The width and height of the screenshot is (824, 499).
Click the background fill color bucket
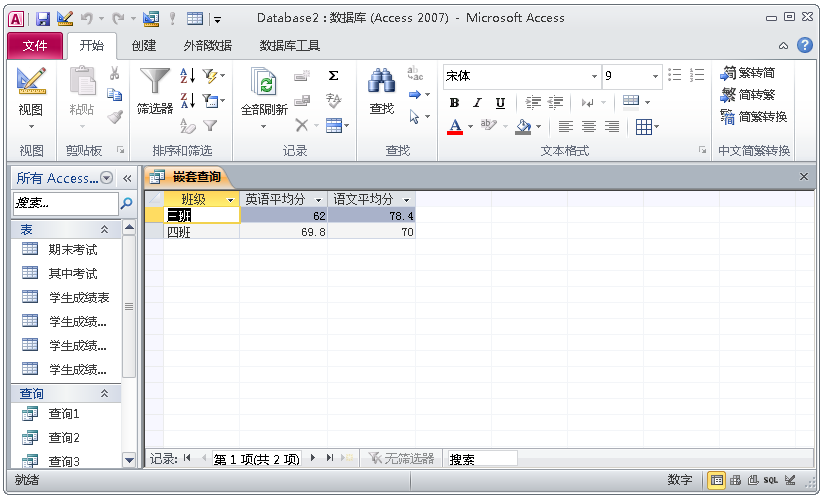coord(523,127)
